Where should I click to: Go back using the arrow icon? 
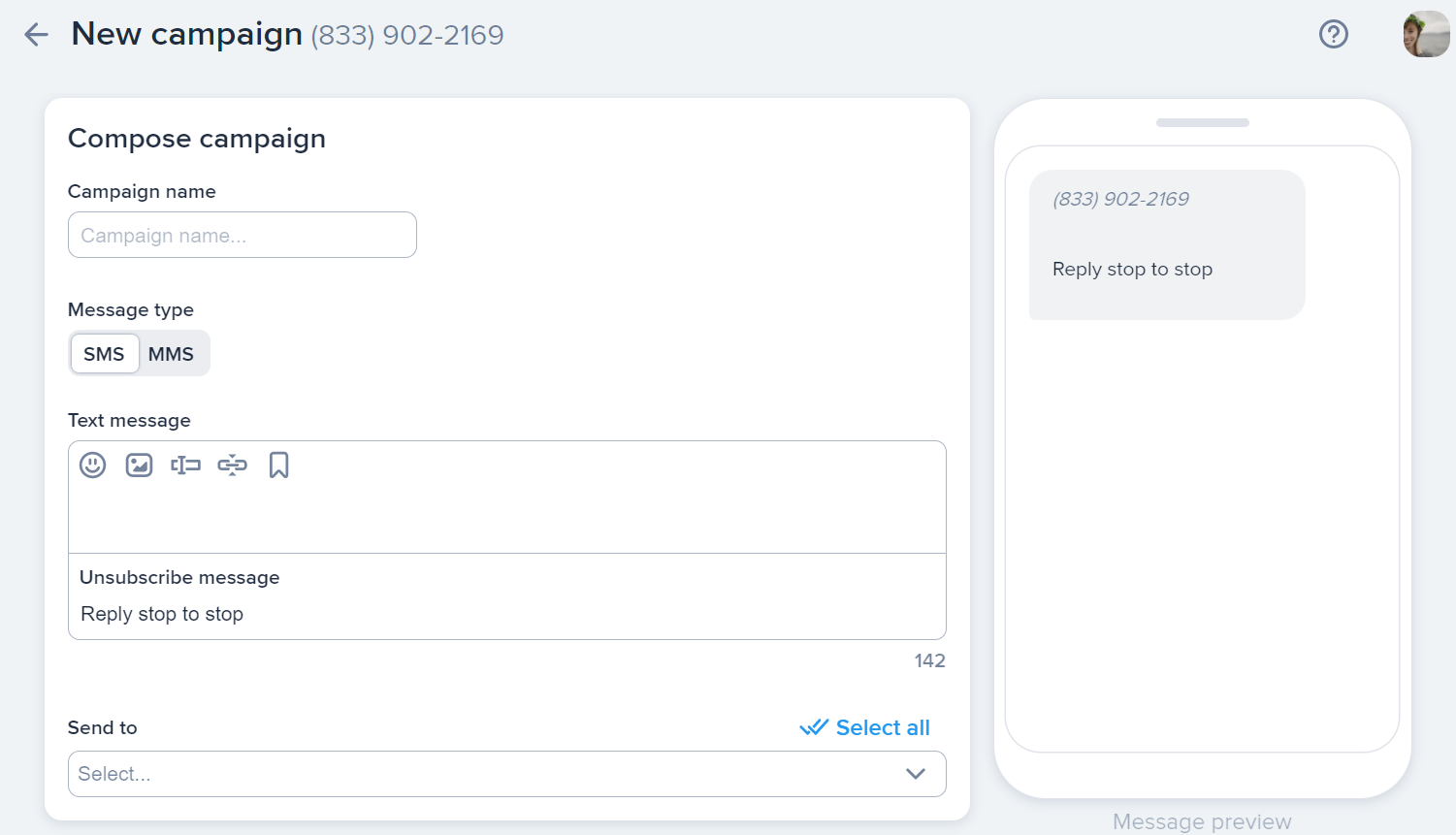tap(35, 33)
